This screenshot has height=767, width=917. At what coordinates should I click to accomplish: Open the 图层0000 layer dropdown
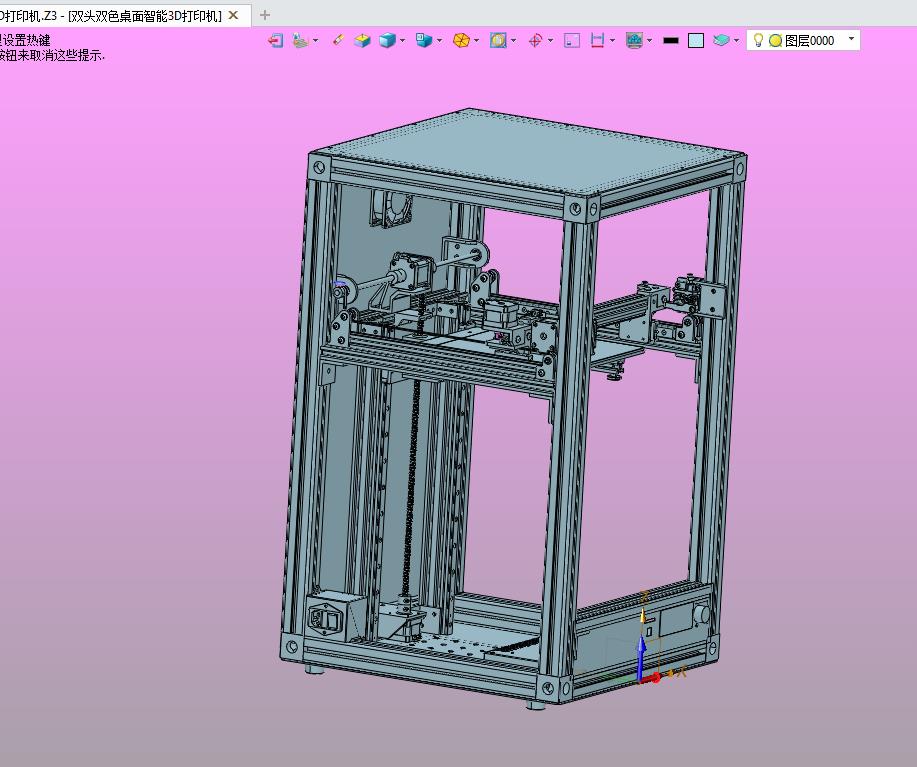[851, 39]
